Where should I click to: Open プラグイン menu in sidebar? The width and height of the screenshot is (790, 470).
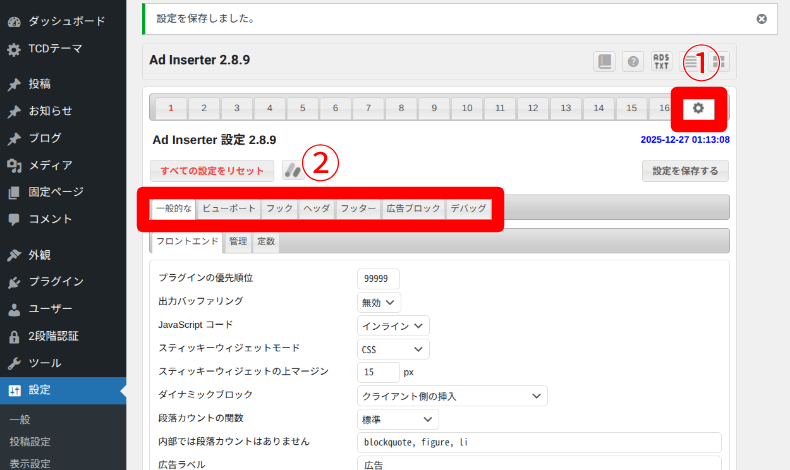pos(63,282)
